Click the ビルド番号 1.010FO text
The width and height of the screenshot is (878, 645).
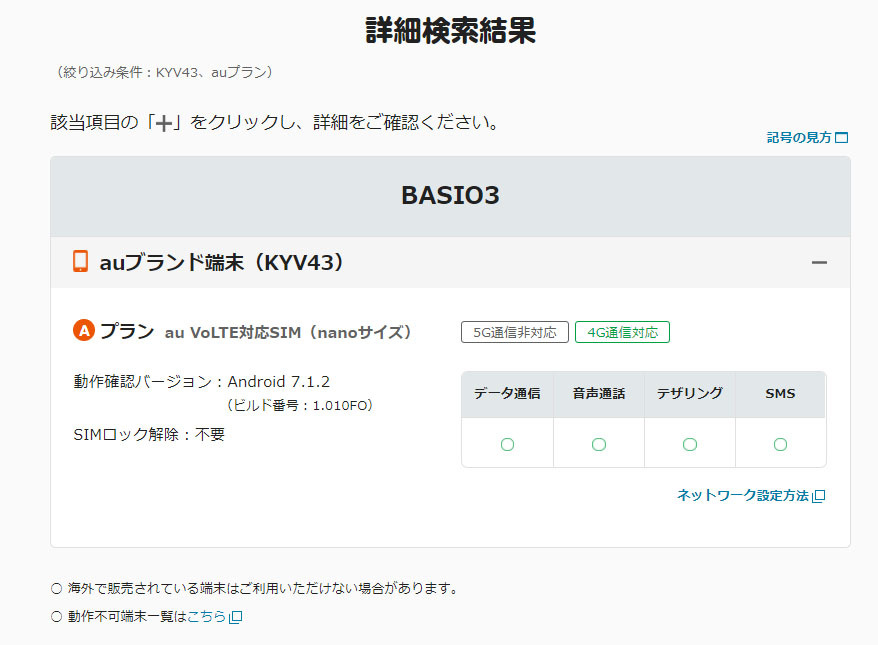[299, 405]
